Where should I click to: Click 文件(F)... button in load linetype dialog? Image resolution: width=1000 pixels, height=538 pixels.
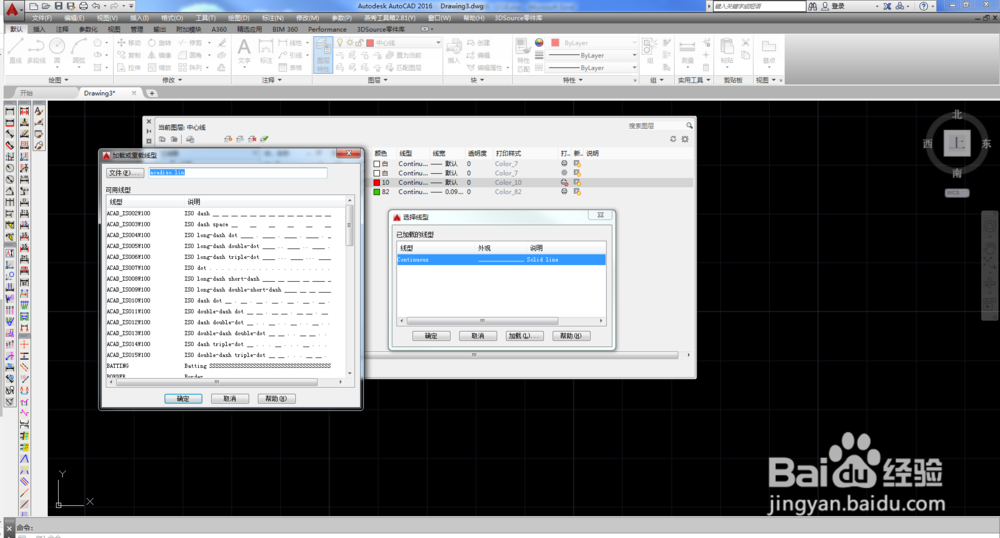click(124, 173)
